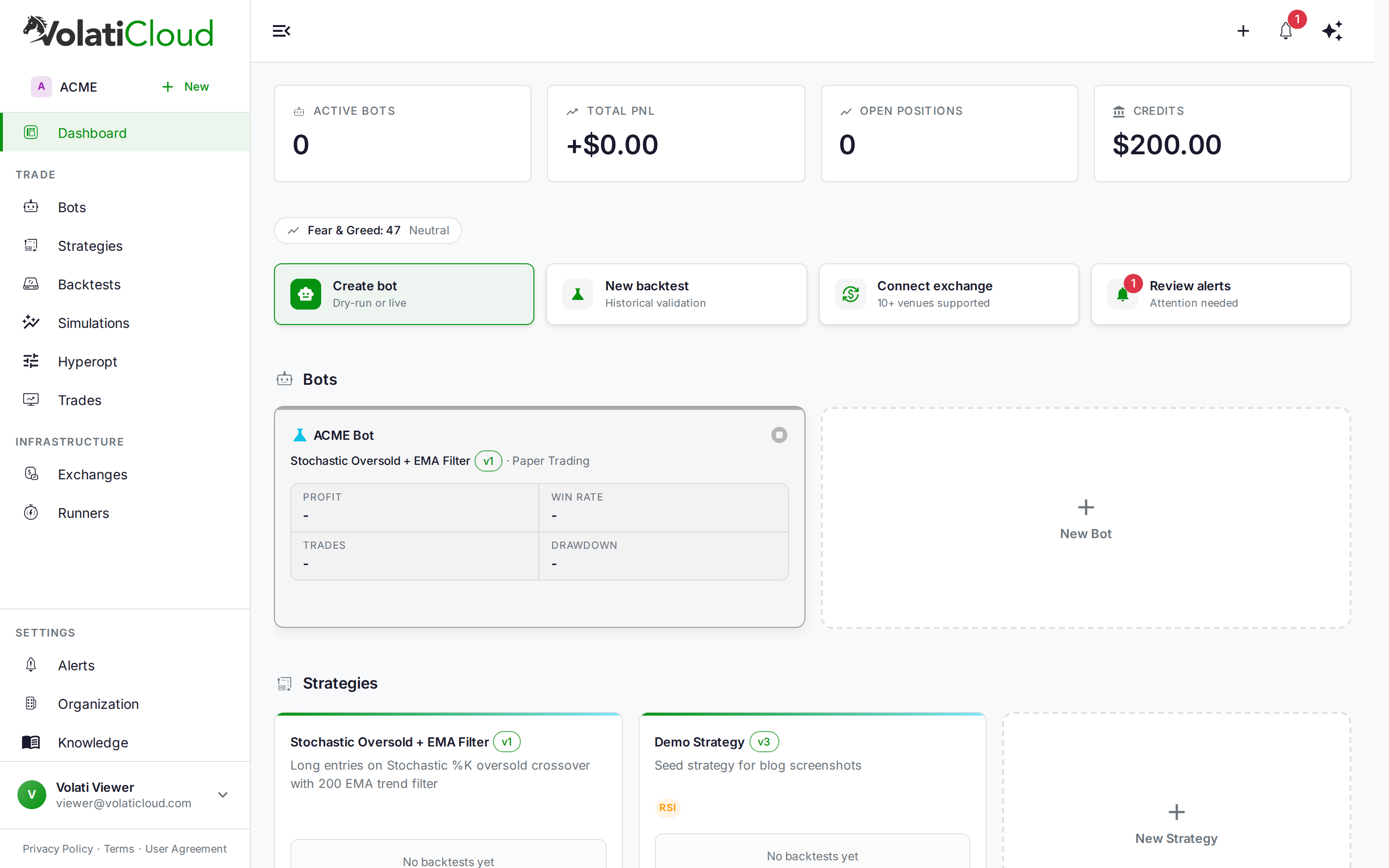This screenshot has height=868, width=1389.
Task: Click the Fear & Greed index chip
Action: (x=368, y=230)
